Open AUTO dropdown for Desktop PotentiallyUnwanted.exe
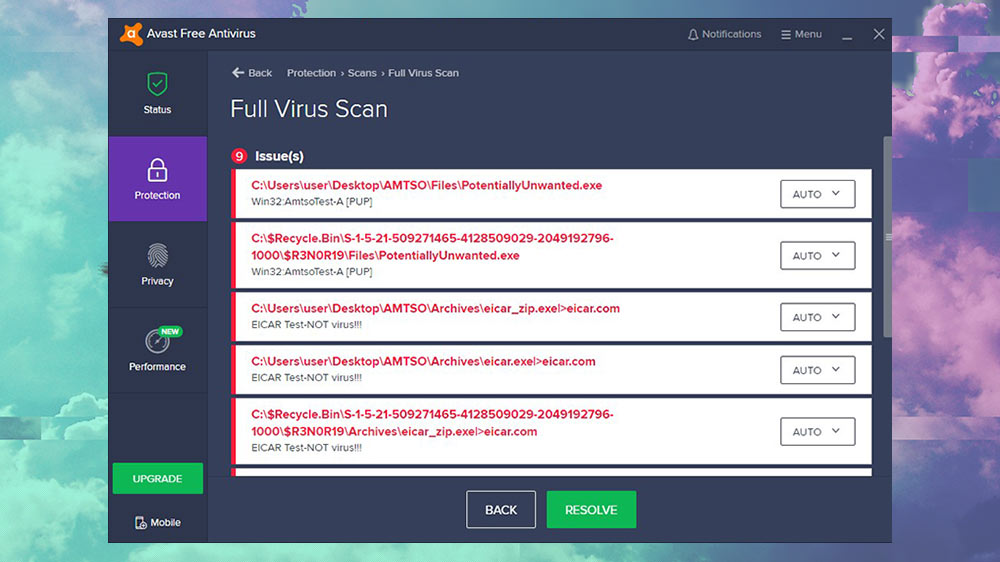1000x562 pixels. [818, 194]
